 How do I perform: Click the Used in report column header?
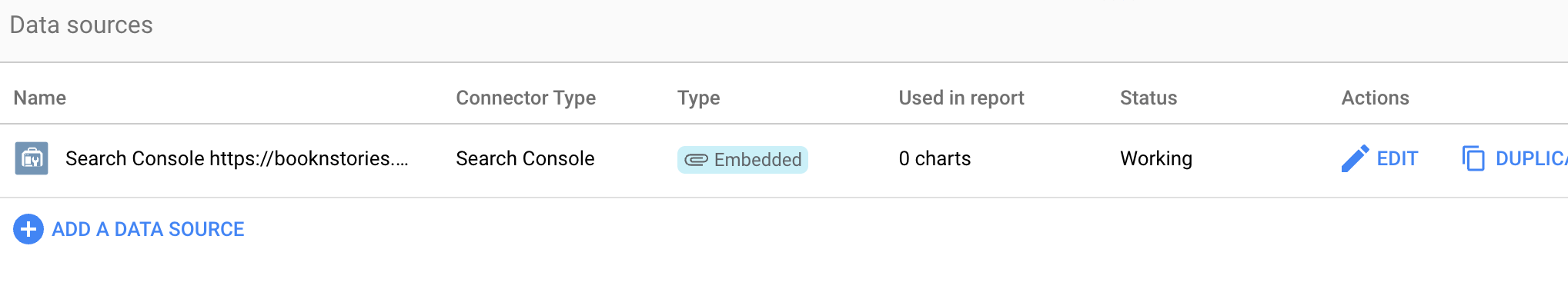(961, 98)
